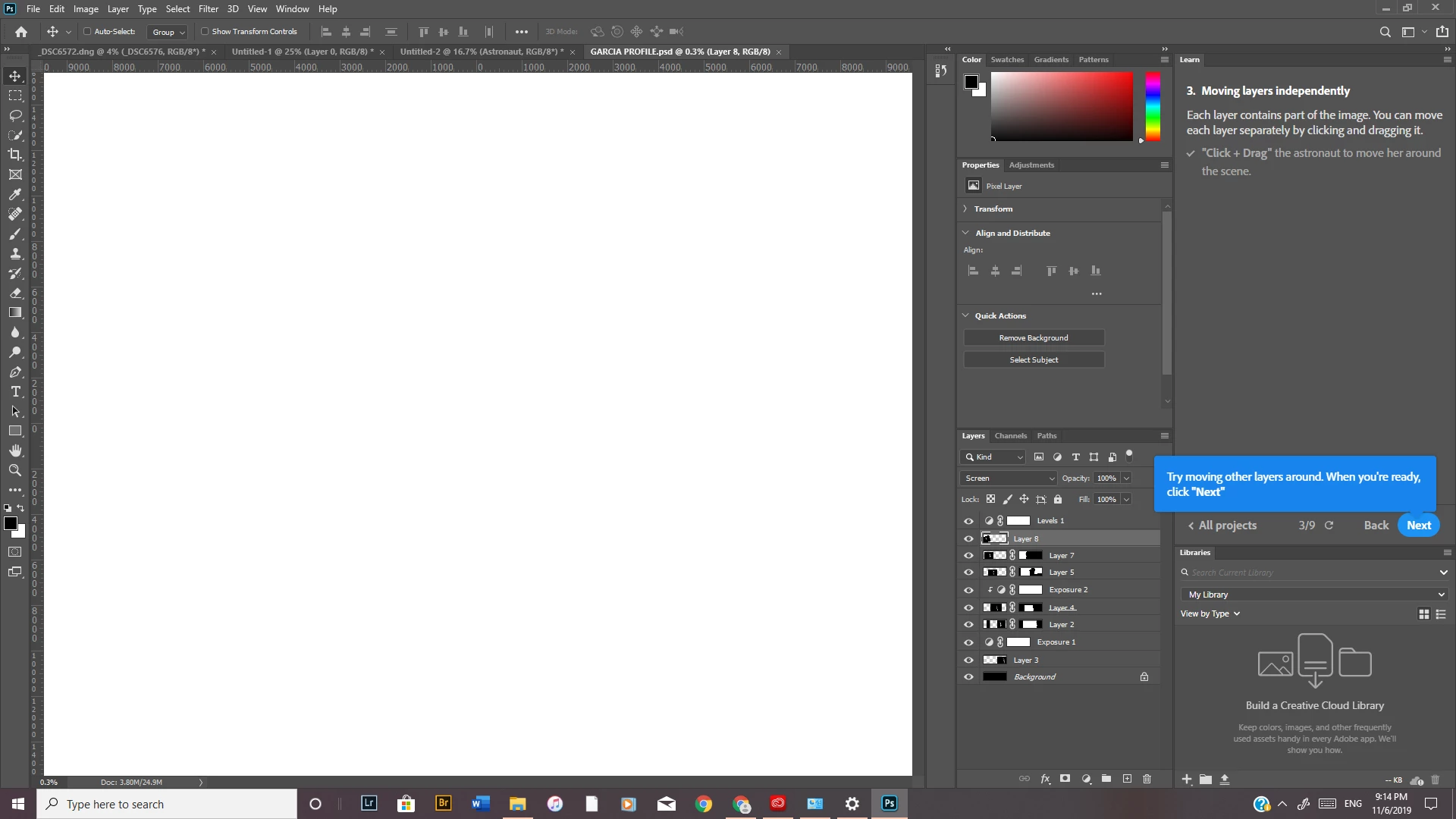Viewport: 1456px width, 819px height.
Task: Switch to the Channels tab
Action: (x=1010, y=436)
